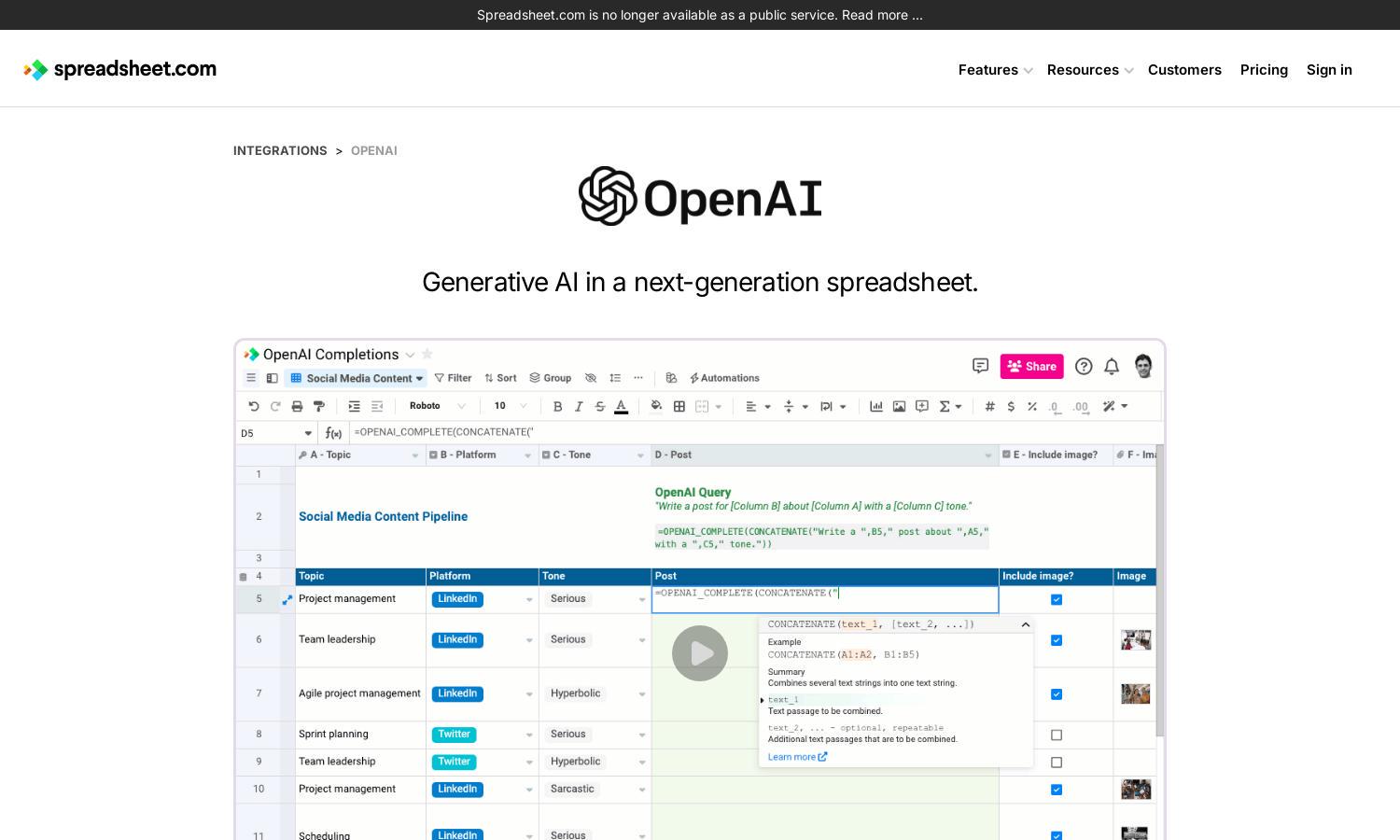The image size is (1400, 840).
Task: Collapse the CONCATENATE help popup
Action: click(x=1025, y=624)
